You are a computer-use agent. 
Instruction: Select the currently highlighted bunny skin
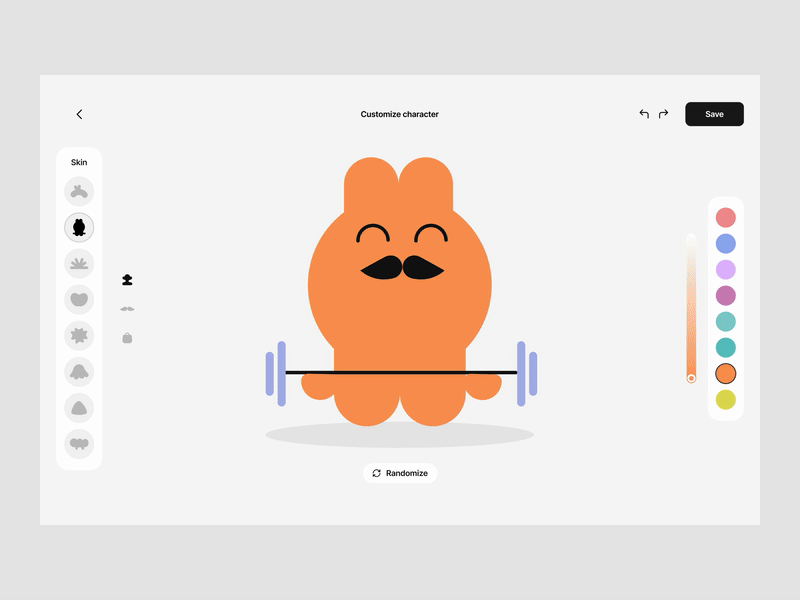79,228
